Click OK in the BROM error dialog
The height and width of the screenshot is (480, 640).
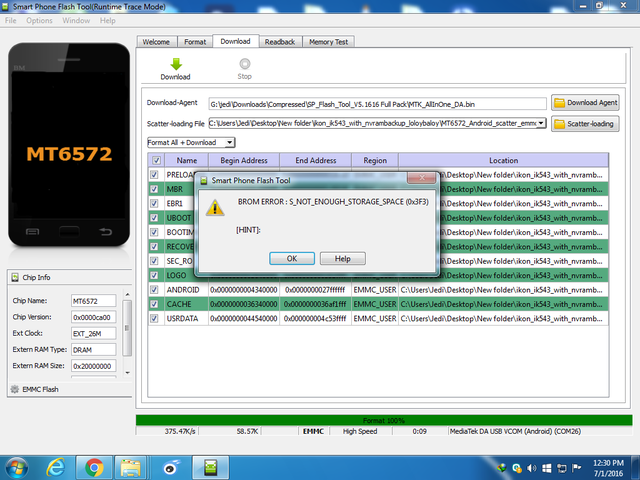coord(292,258)
